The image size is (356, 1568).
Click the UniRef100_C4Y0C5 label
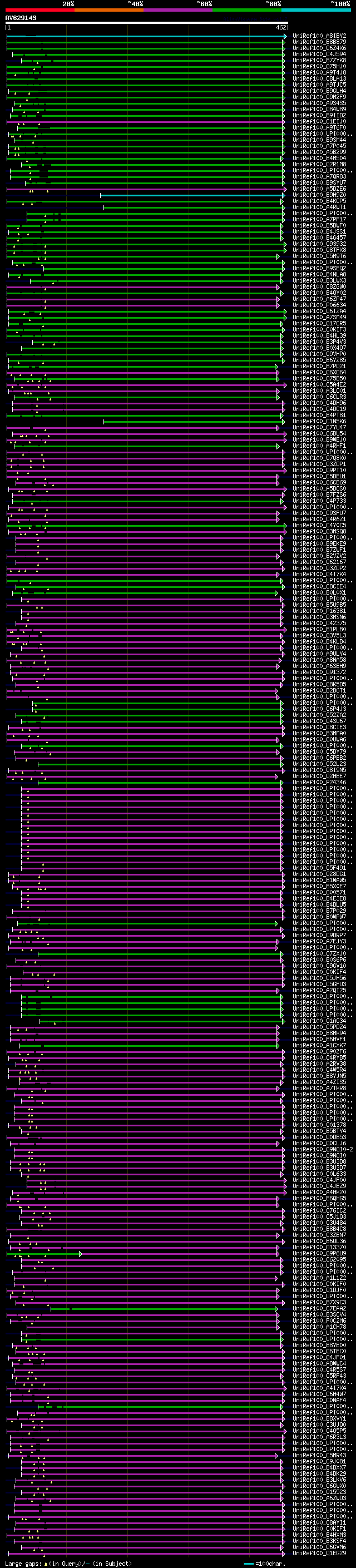319,525
